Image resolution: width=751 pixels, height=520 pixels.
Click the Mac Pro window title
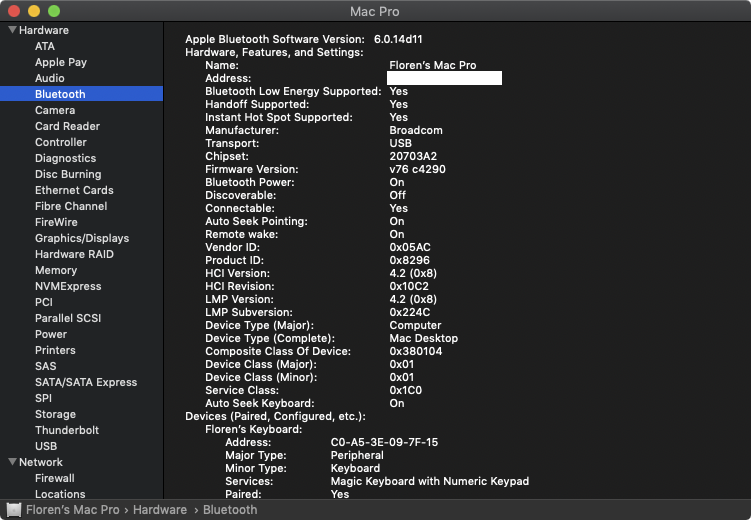point(375,11)
